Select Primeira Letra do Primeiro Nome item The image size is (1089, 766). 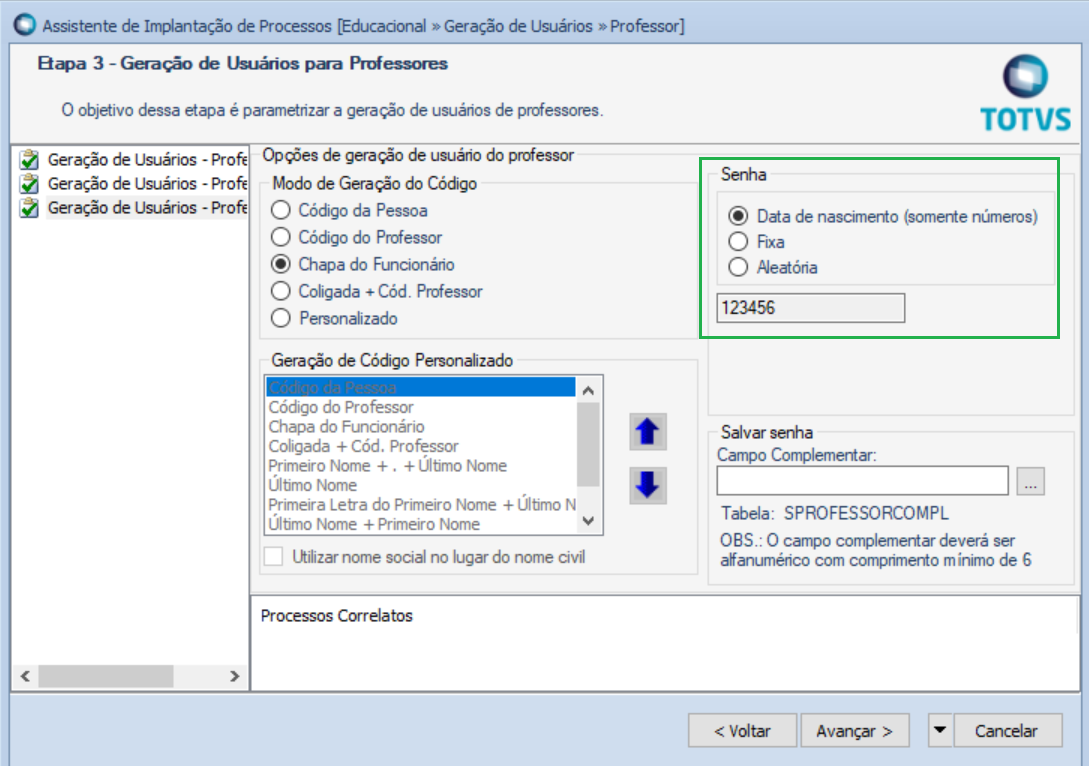click(421, 504)
